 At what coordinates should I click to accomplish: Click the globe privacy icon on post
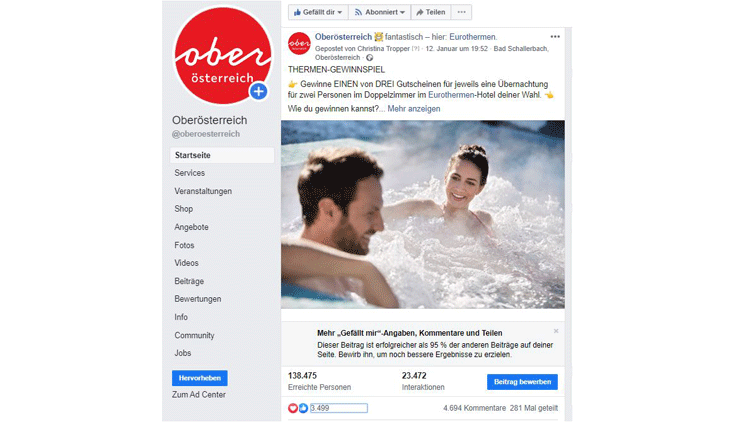(369, 57)
